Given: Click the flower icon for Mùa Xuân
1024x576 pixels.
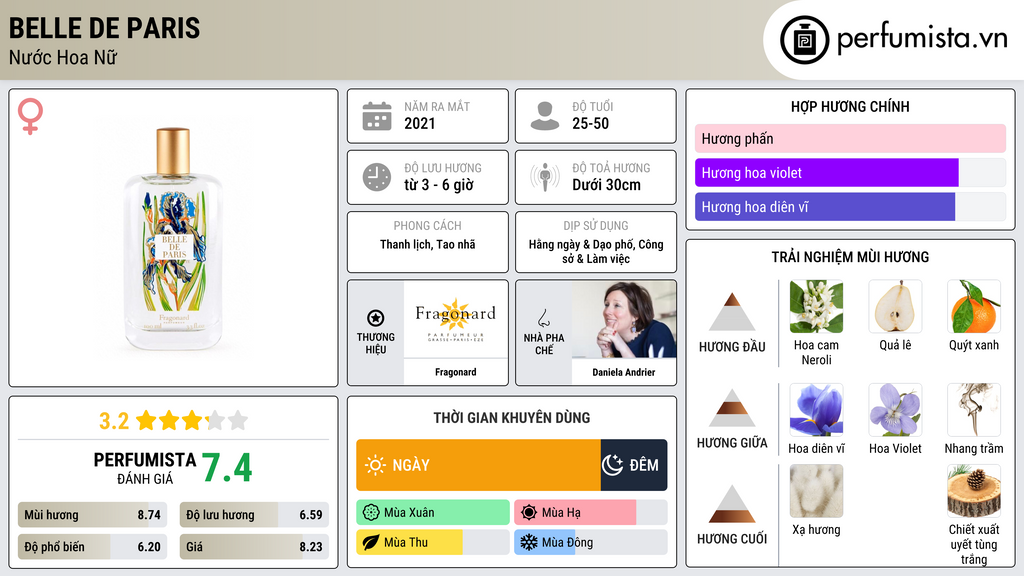Looking at the screenshot, I should pyautogui.click(x=371, y=513).
